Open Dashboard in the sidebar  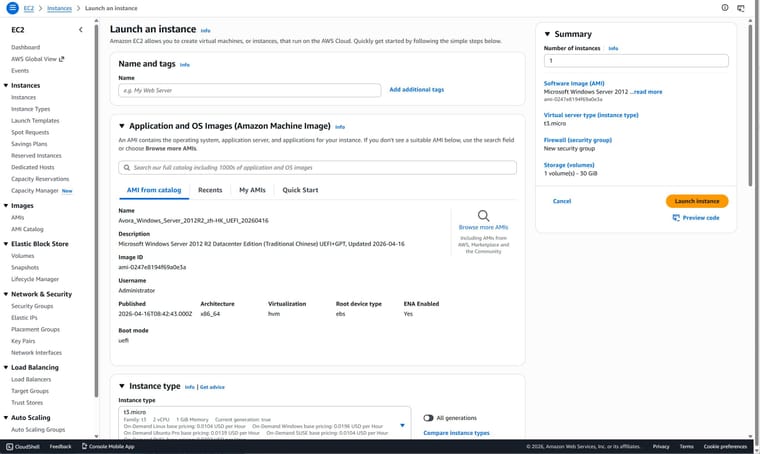coord(26,47)
